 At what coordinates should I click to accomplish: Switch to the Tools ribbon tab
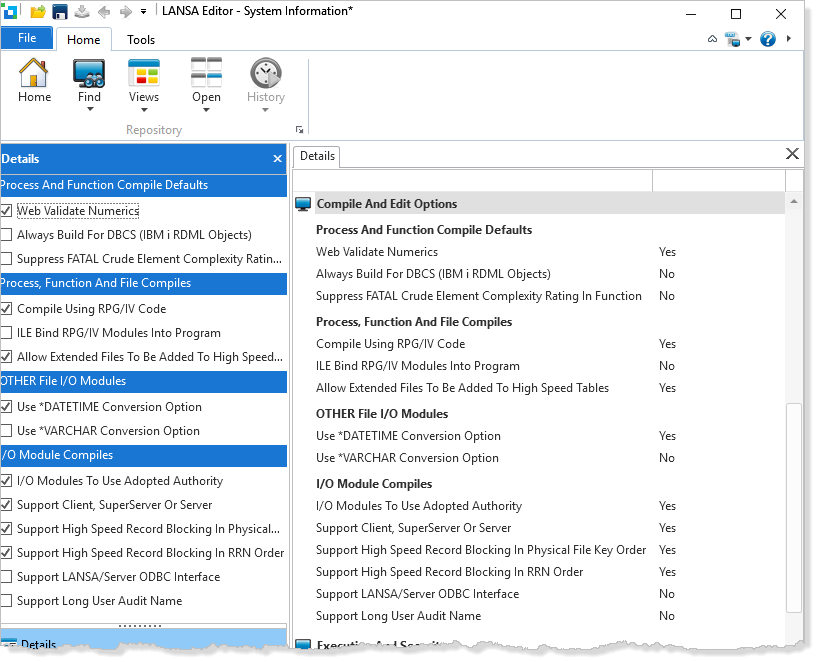point(141,40)
